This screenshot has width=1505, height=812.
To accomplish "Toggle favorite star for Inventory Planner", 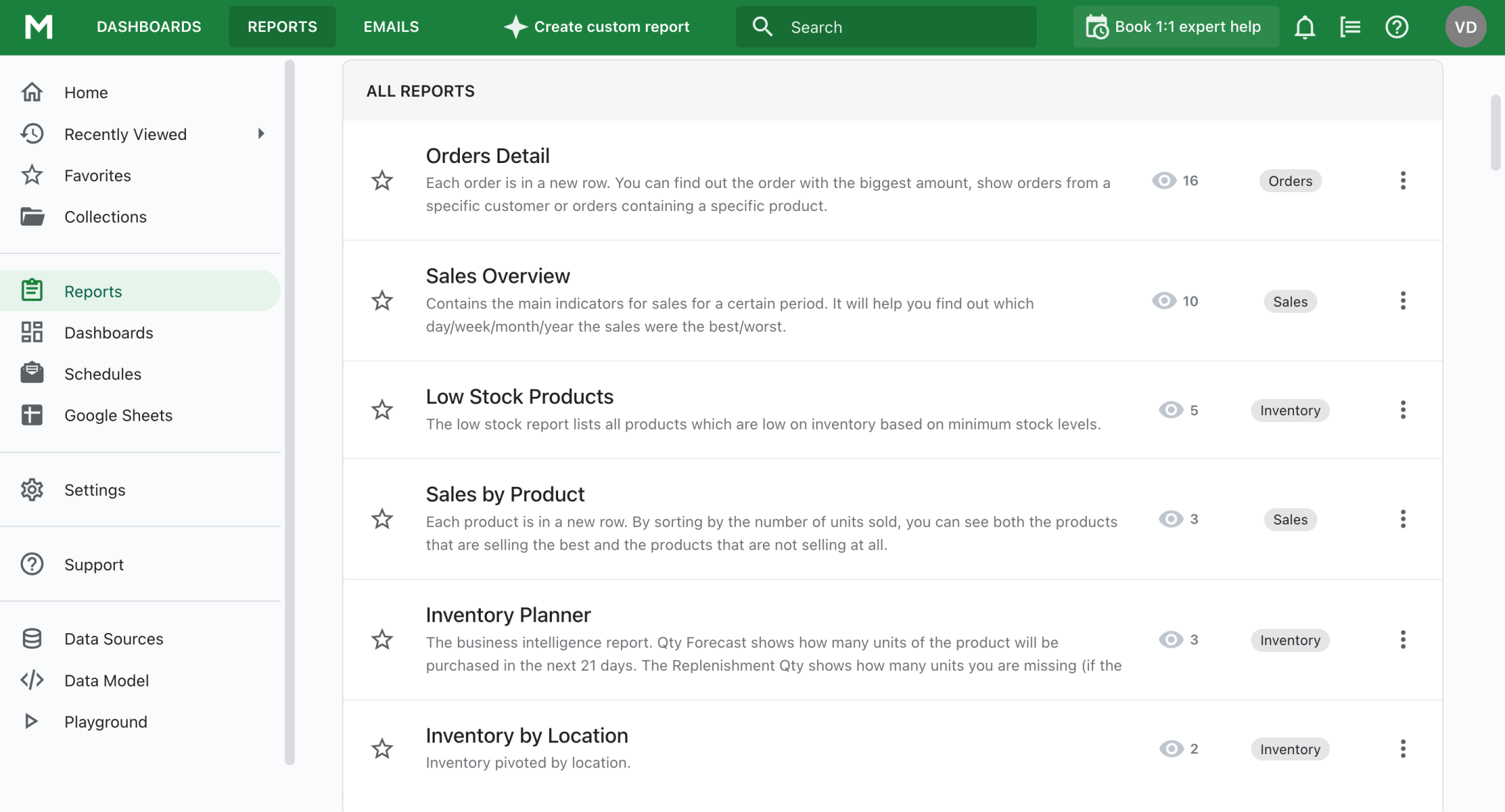I will click(x=382, y=640).
